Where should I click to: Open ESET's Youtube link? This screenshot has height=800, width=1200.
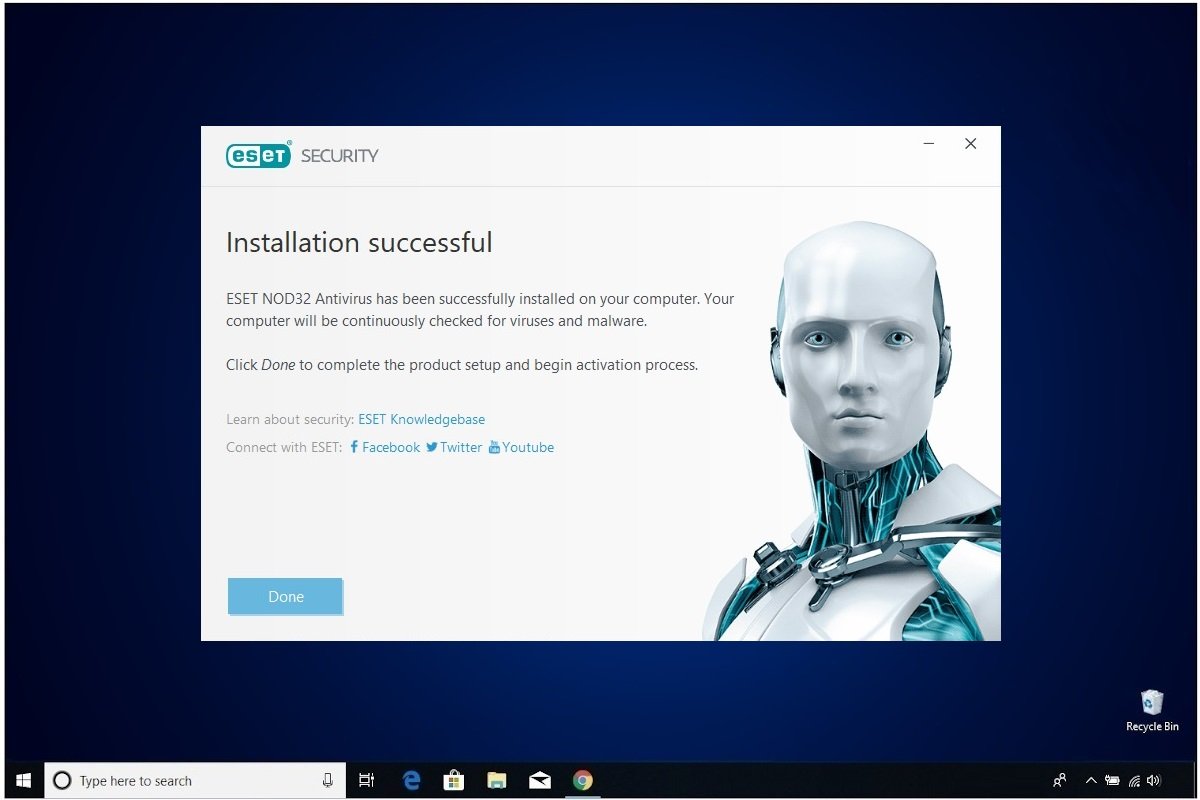coord(521,448)
